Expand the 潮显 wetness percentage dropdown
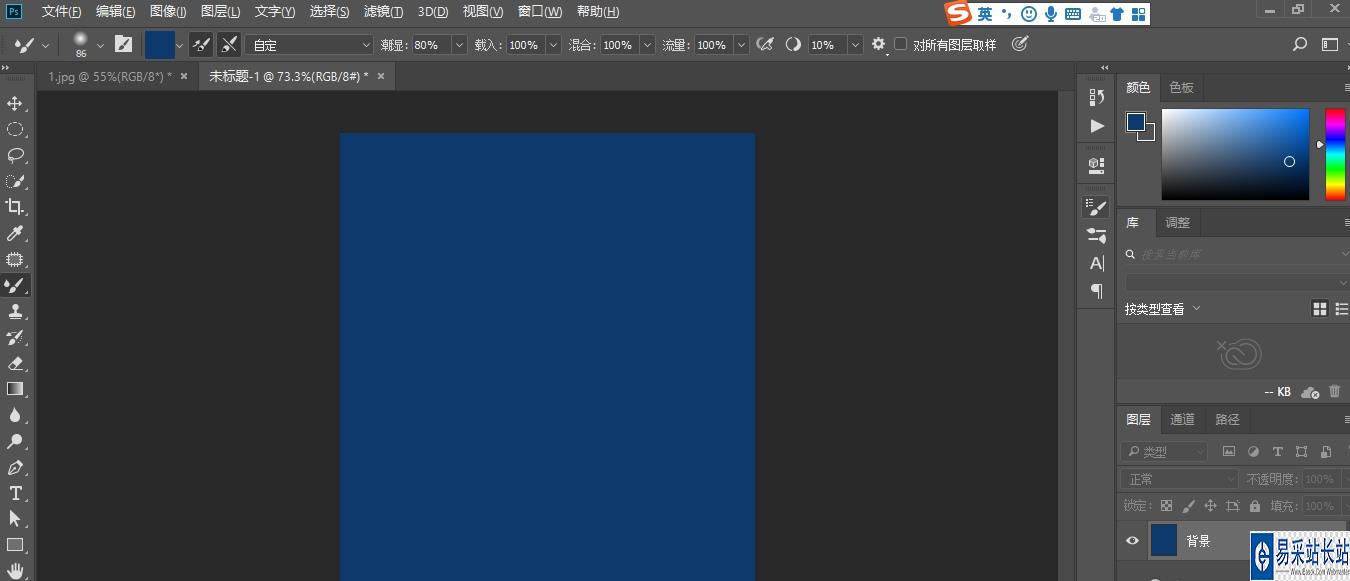Image resolution: width=1350 pixels, height=581 pixels. pyautogui.click(x=459, y=45)
